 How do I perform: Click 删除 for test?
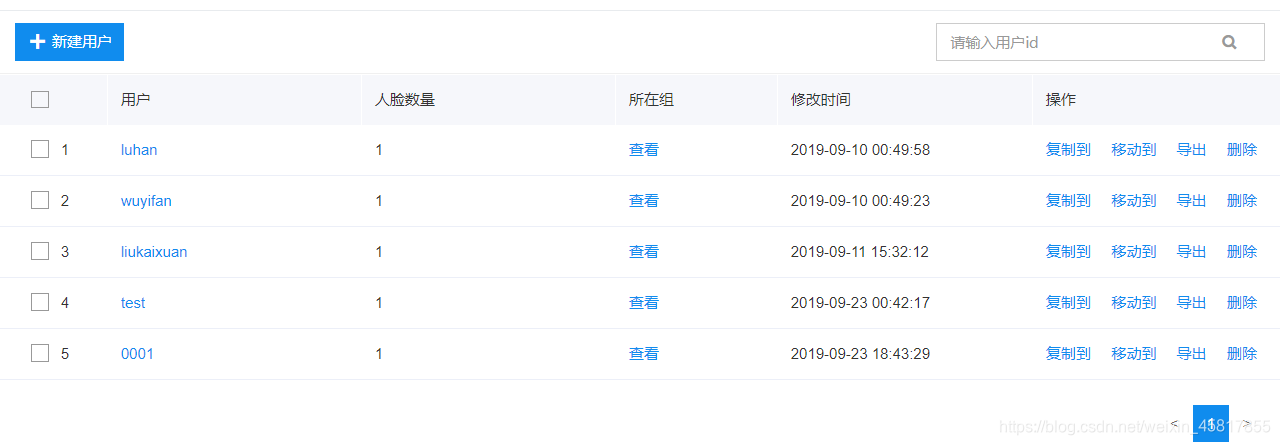pos(1242,303)
